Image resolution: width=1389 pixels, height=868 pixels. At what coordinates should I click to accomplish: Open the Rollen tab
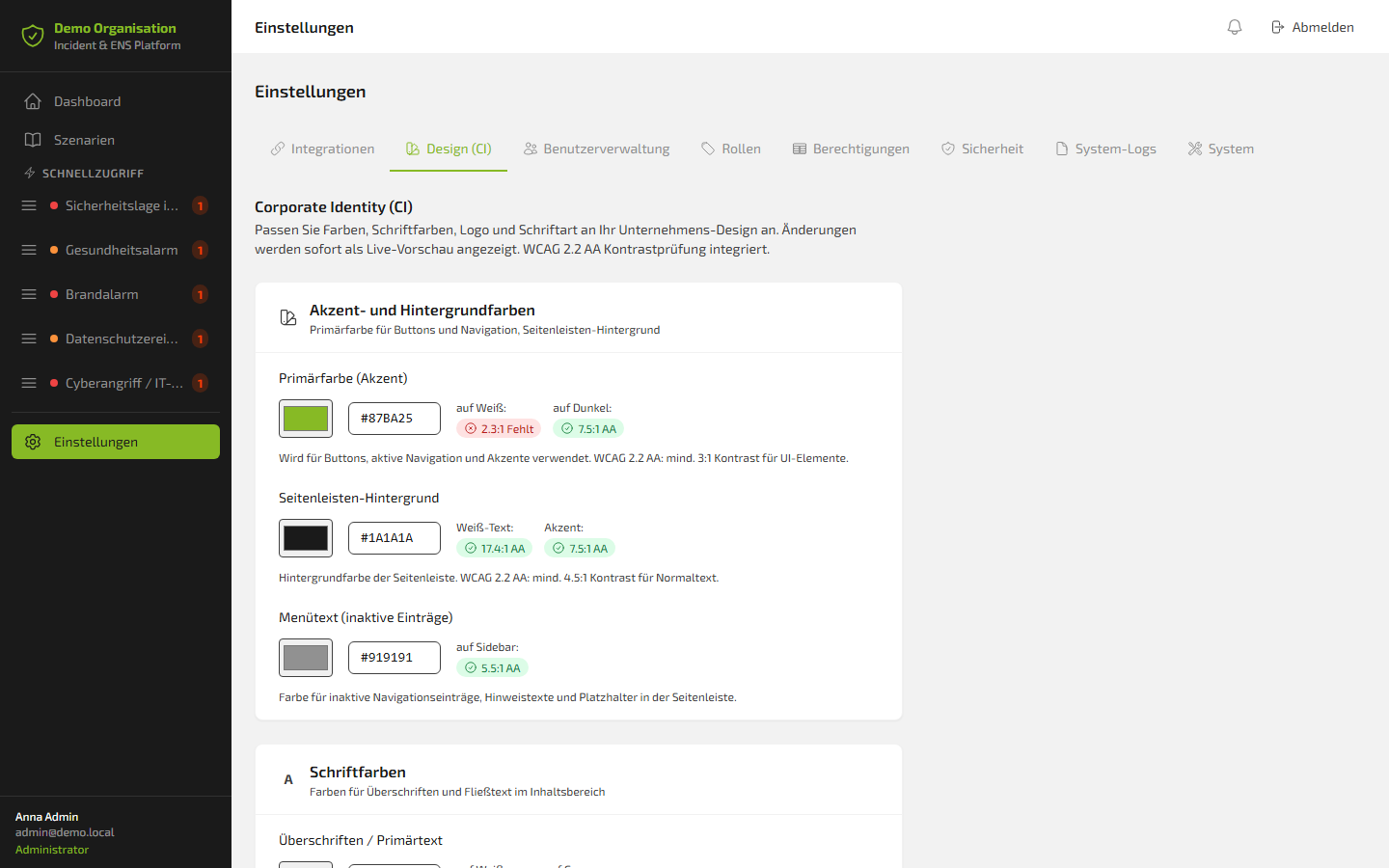pos(731,149)
